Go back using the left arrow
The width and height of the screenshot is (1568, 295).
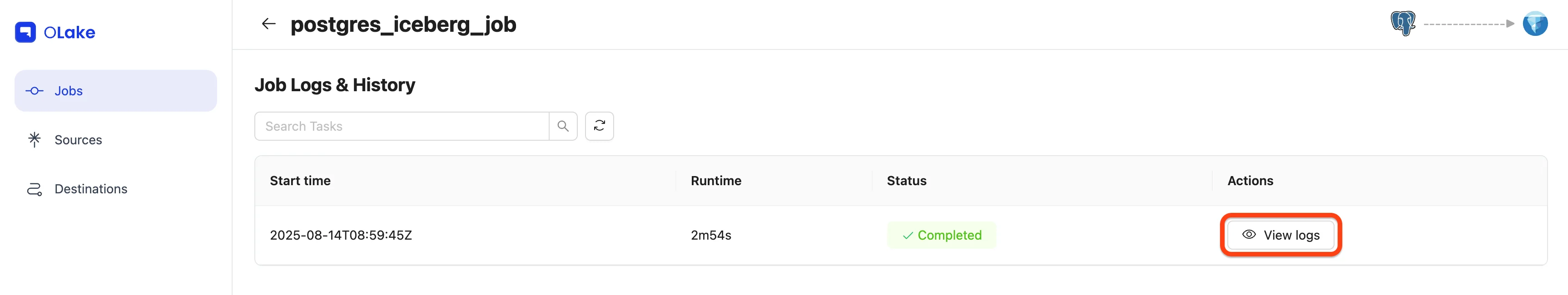tap(268, 25)
